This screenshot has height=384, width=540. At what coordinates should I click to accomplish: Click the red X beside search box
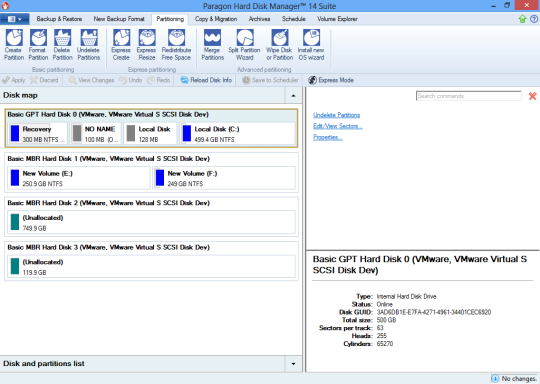point(532,96)
